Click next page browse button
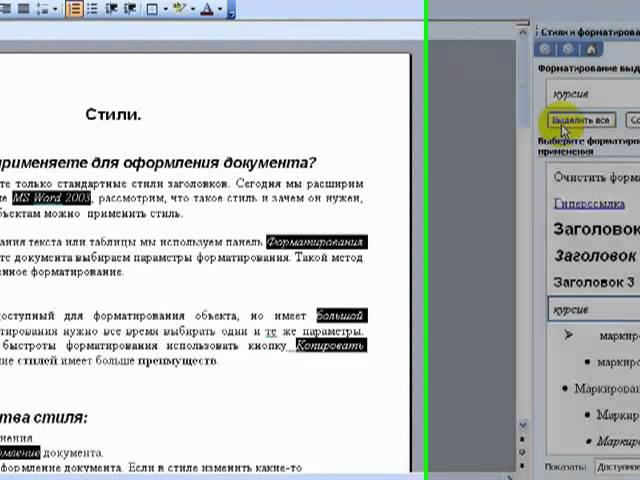The image size is (640, 480). tap(523, 465)
